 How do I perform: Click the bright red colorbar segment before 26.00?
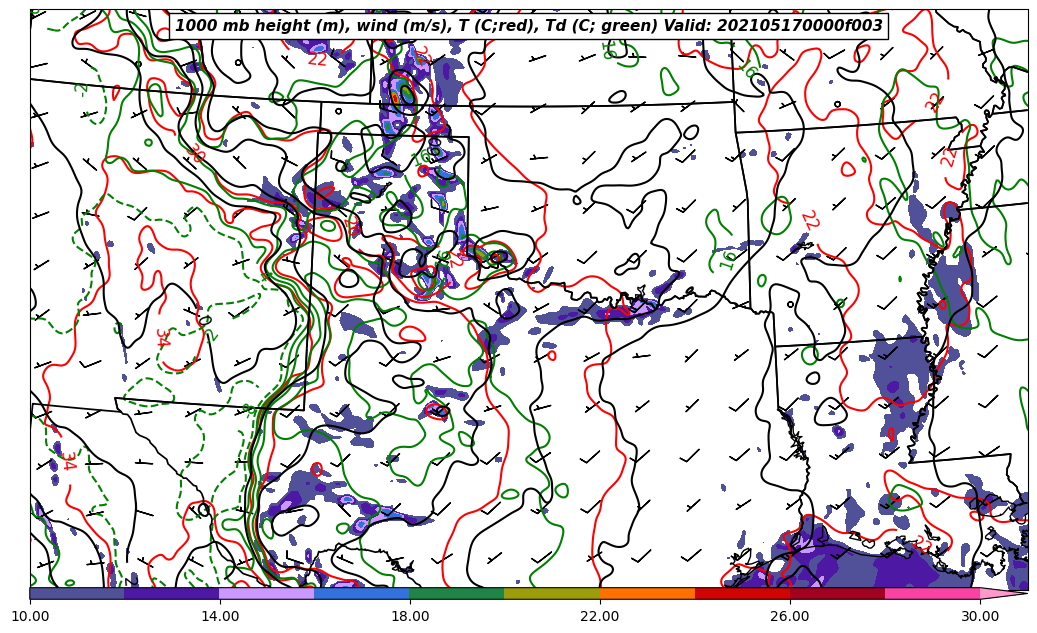(743, 593)
